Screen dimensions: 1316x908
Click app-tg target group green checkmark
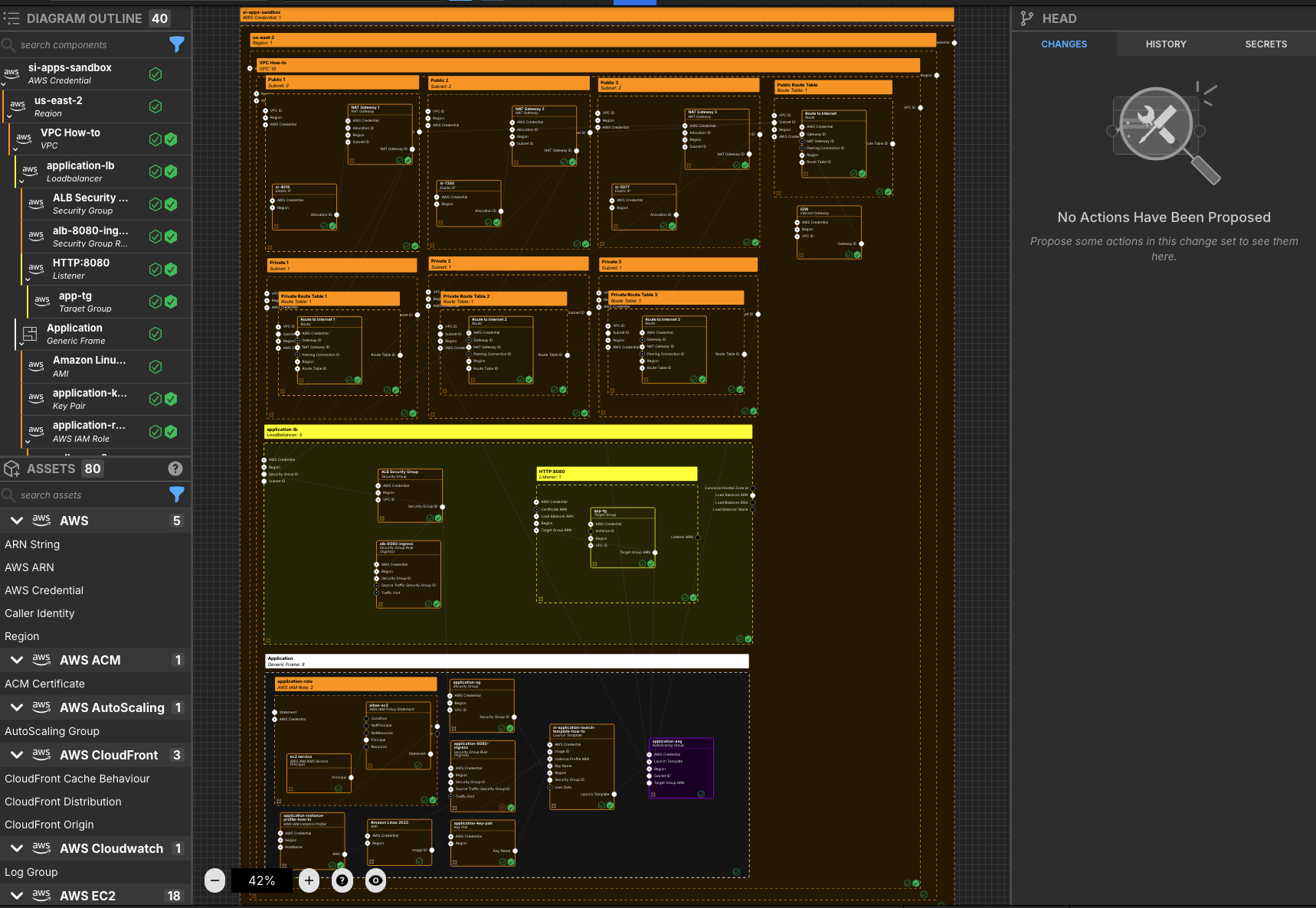click(x=171, y=302)
